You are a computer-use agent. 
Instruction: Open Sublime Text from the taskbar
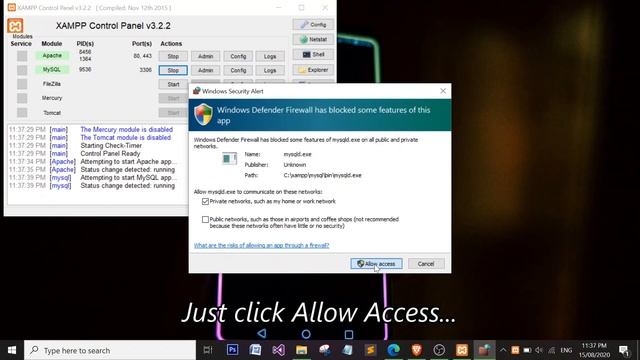point(370,350)
